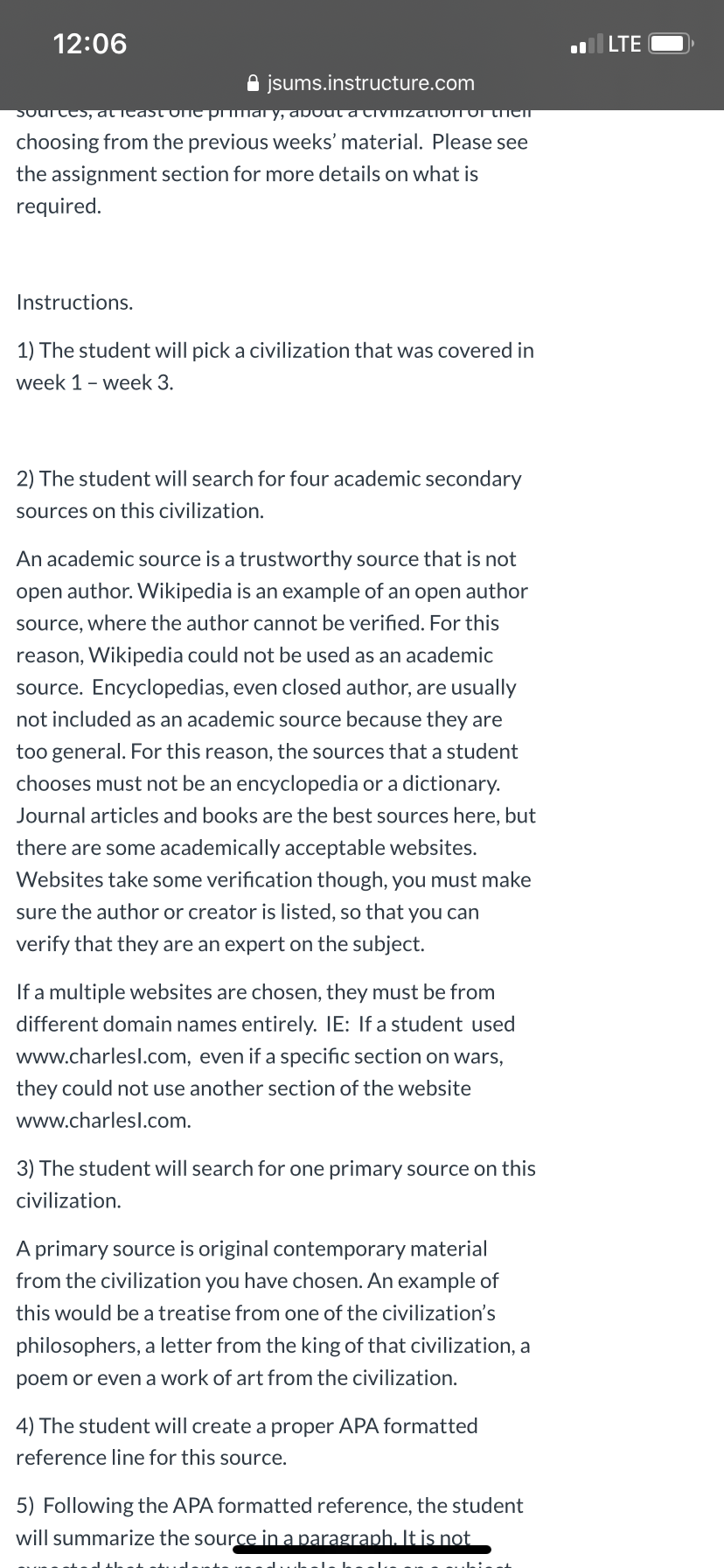Tap the paragraph starting 'An academic source'
The image size is (724, 1568).
276,752
